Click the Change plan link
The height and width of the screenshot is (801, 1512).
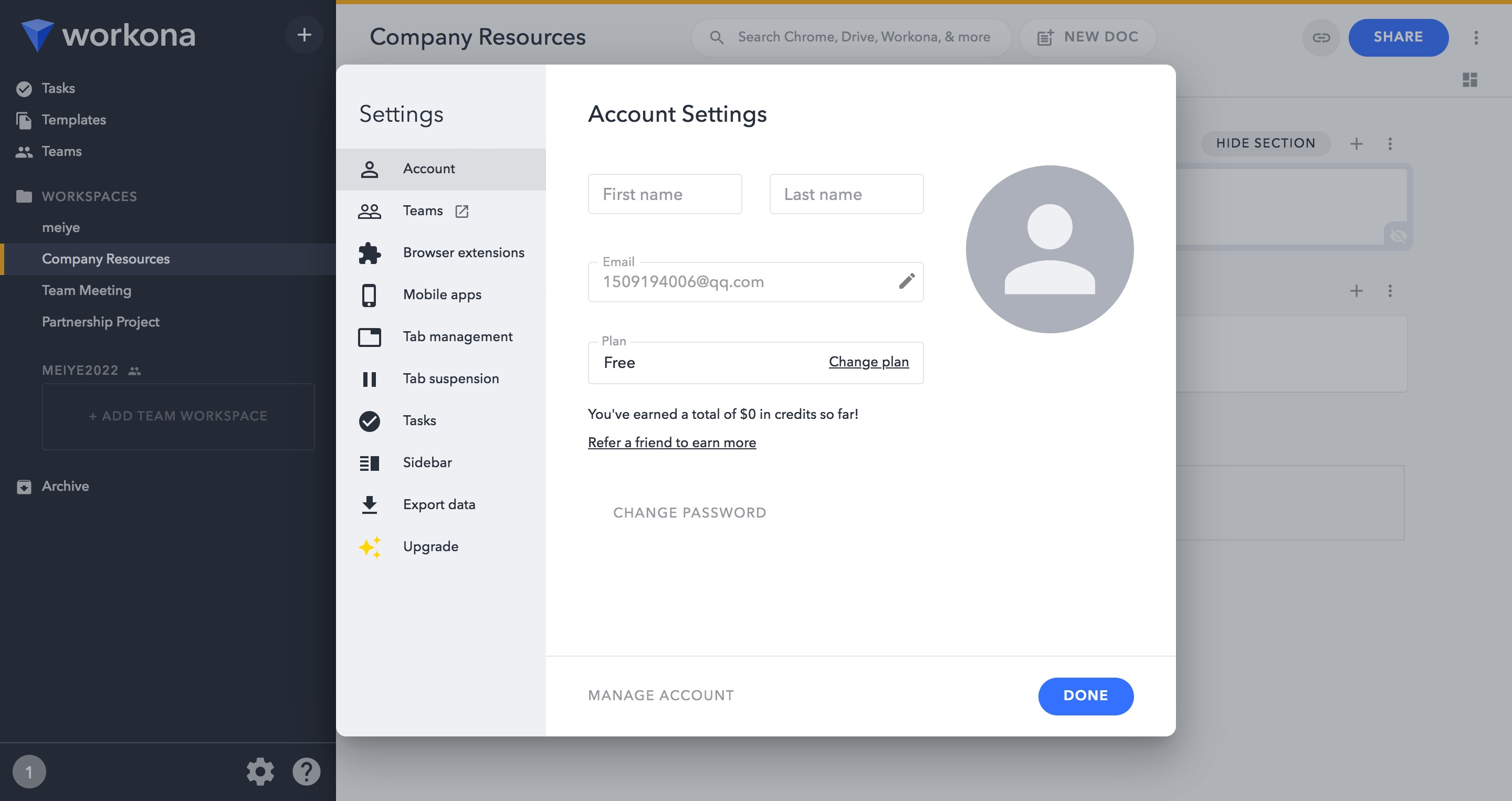(868, 362)
